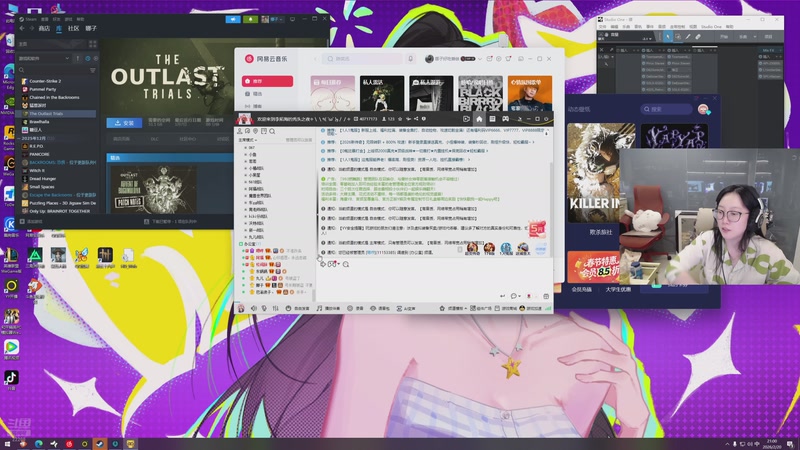Click the video play icon in YY header
Image resolution: width=800 pixels, height=450 pixels.
[x=466, y=119]
